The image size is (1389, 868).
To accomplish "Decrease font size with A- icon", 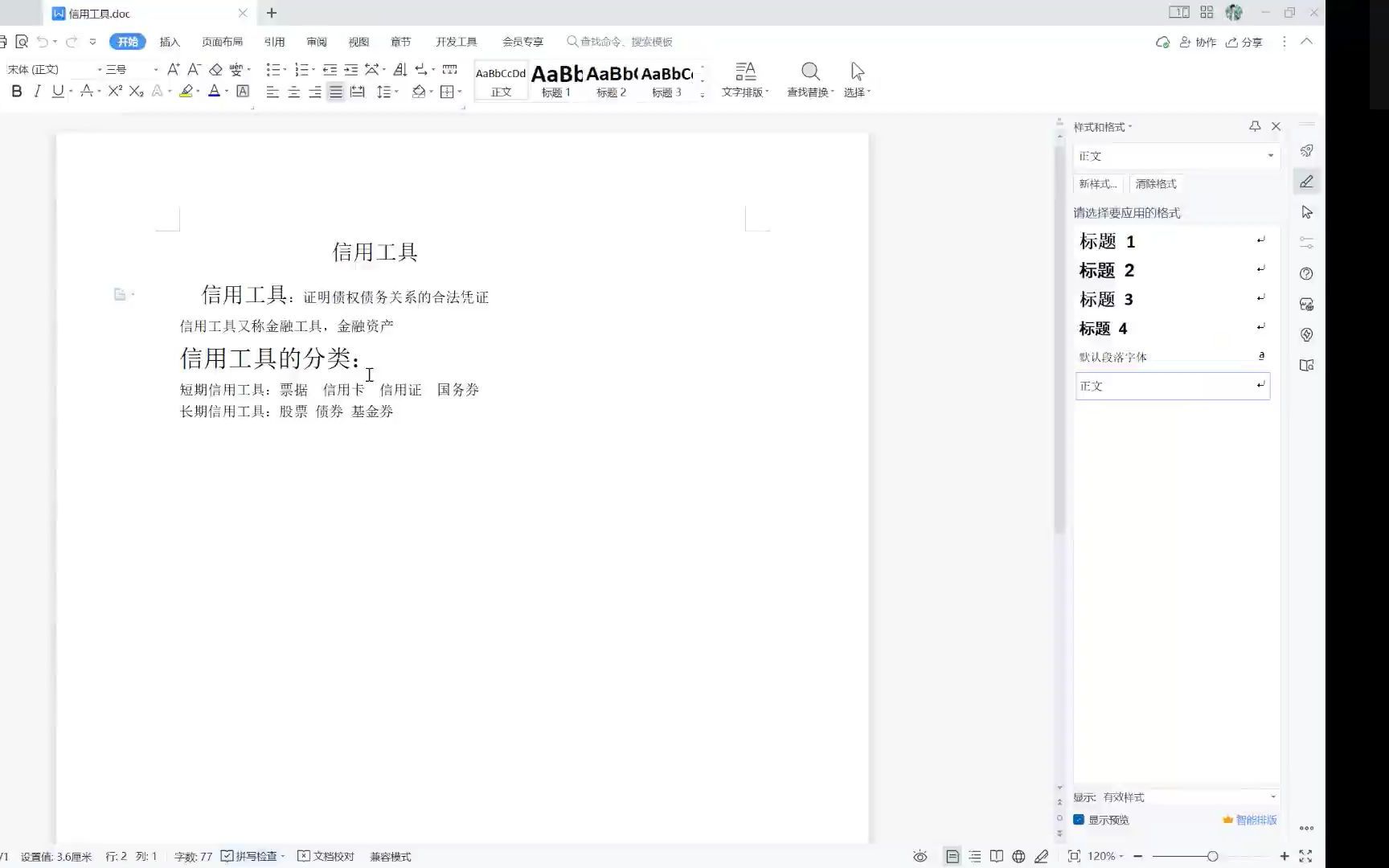I will [194, 69].
